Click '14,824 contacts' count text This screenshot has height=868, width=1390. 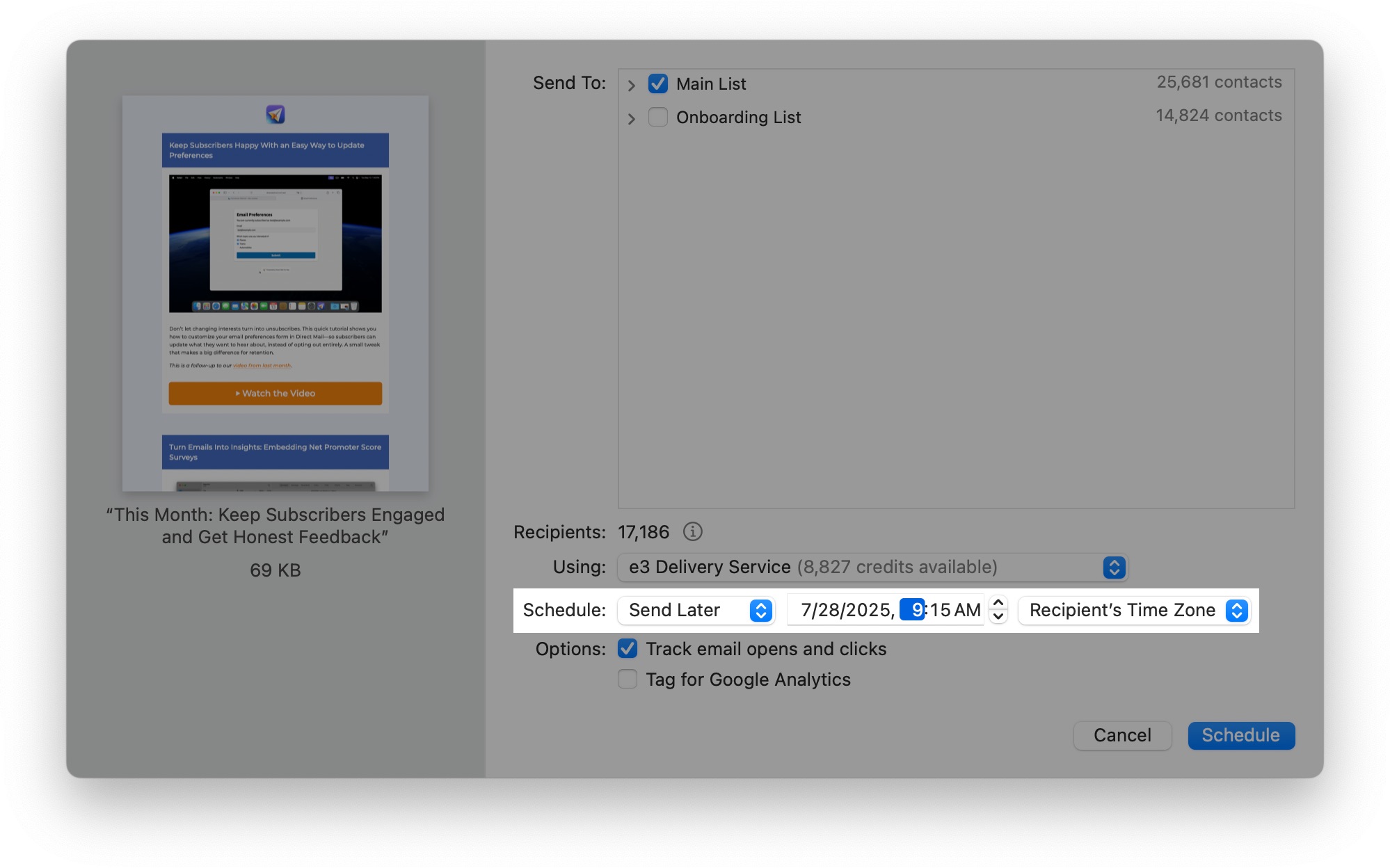tap(1219, 115)
